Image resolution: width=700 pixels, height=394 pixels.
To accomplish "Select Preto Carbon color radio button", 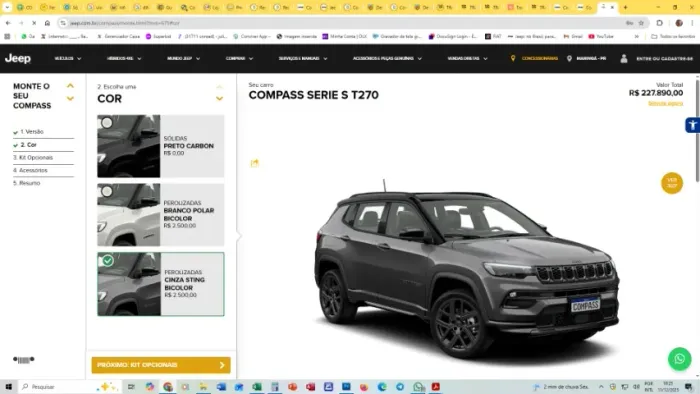I will (x=107, y=123).
